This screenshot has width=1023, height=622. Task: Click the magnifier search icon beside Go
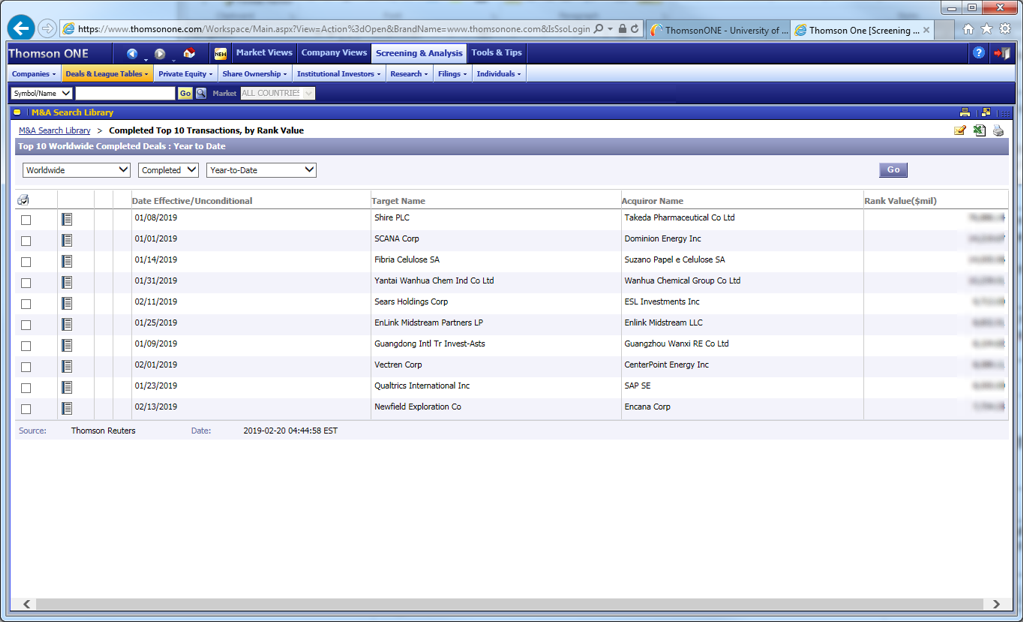(x=201, y=93)
